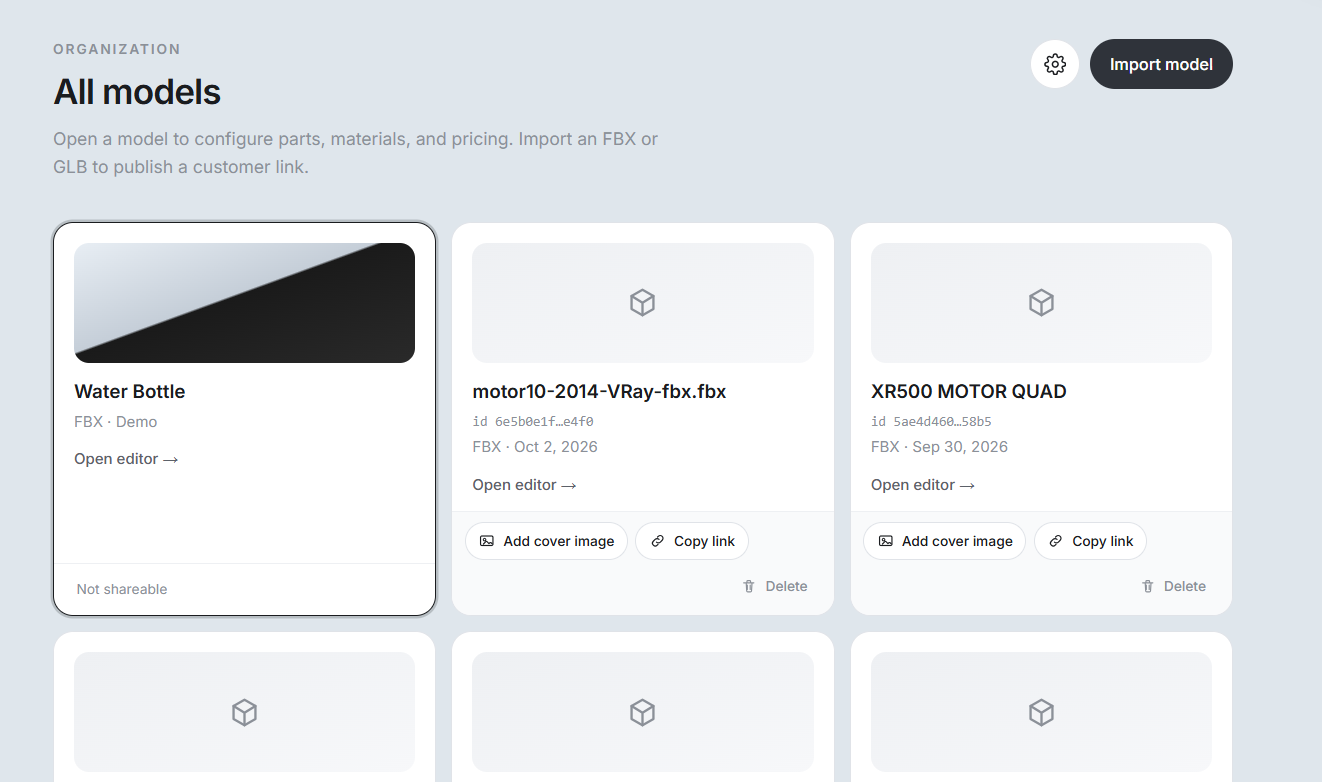Open editor for motor10-2014-VRay-fbx.fbx
This screenshot has width=1322, height=782.
tap(524, 485)
